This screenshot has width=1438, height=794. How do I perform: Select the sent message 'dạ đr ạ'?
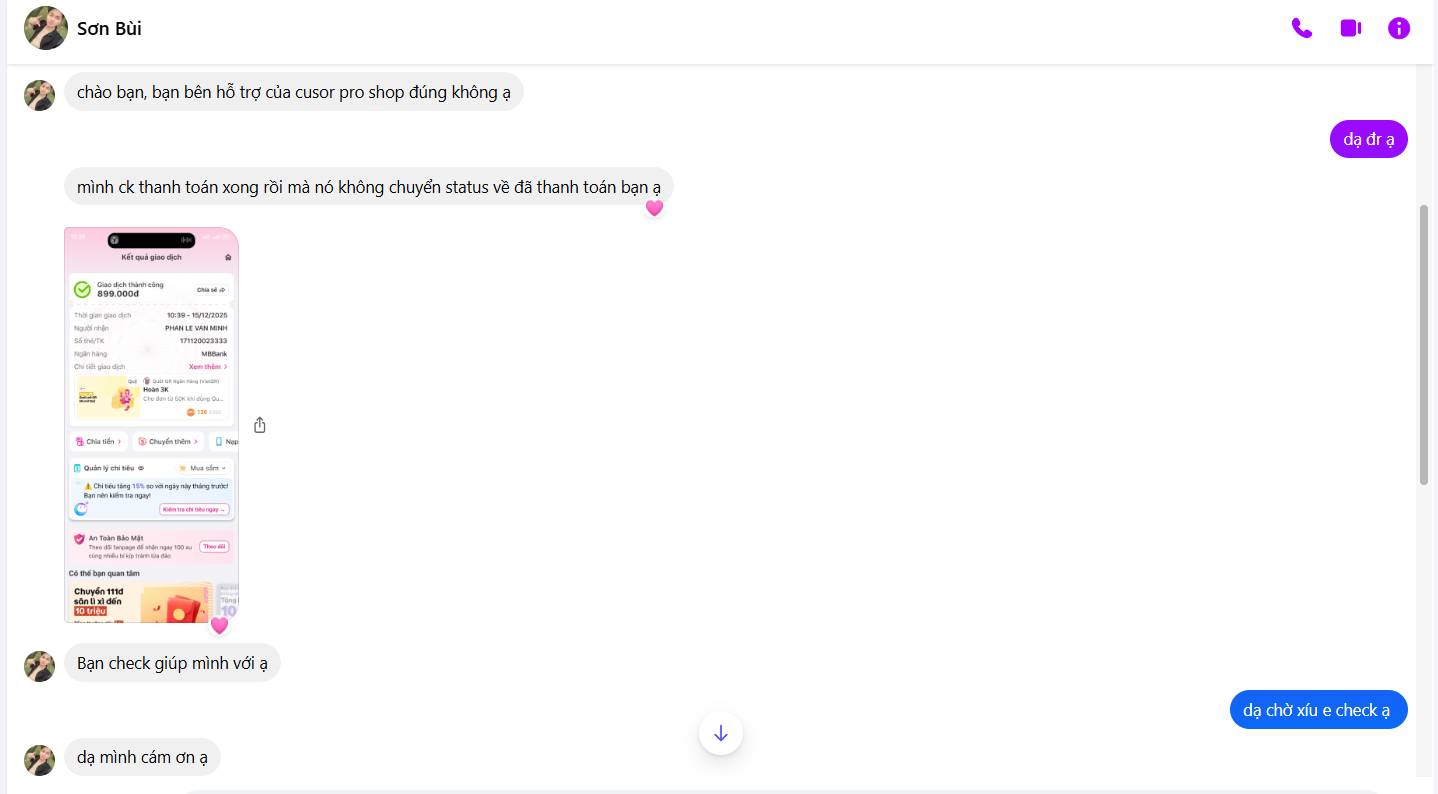(1368, 139)
